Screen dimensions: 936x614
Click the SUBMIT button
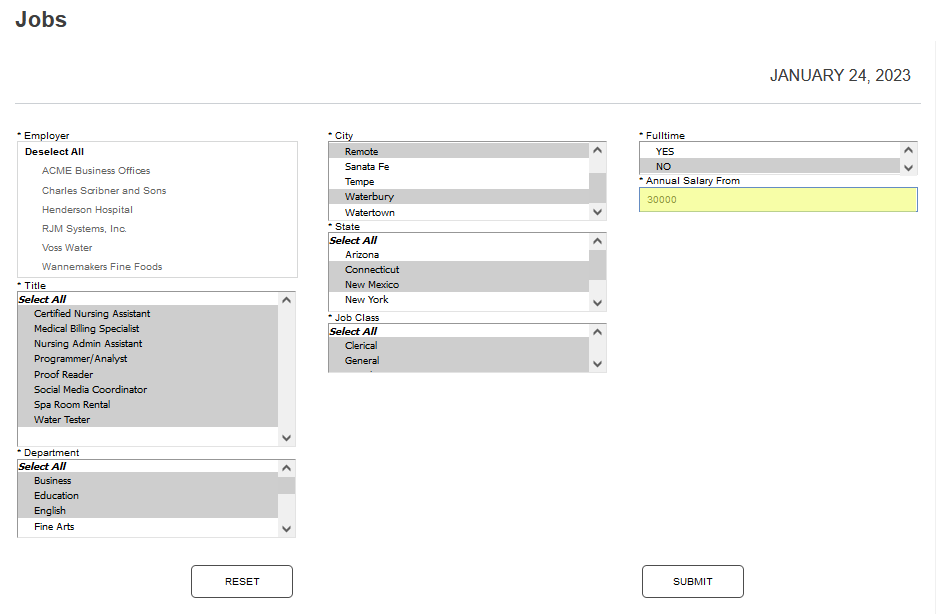pos(692,581)
